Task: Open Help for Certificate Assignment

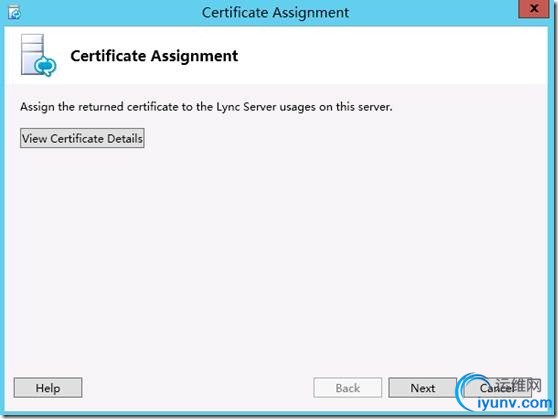Action: 48,388
